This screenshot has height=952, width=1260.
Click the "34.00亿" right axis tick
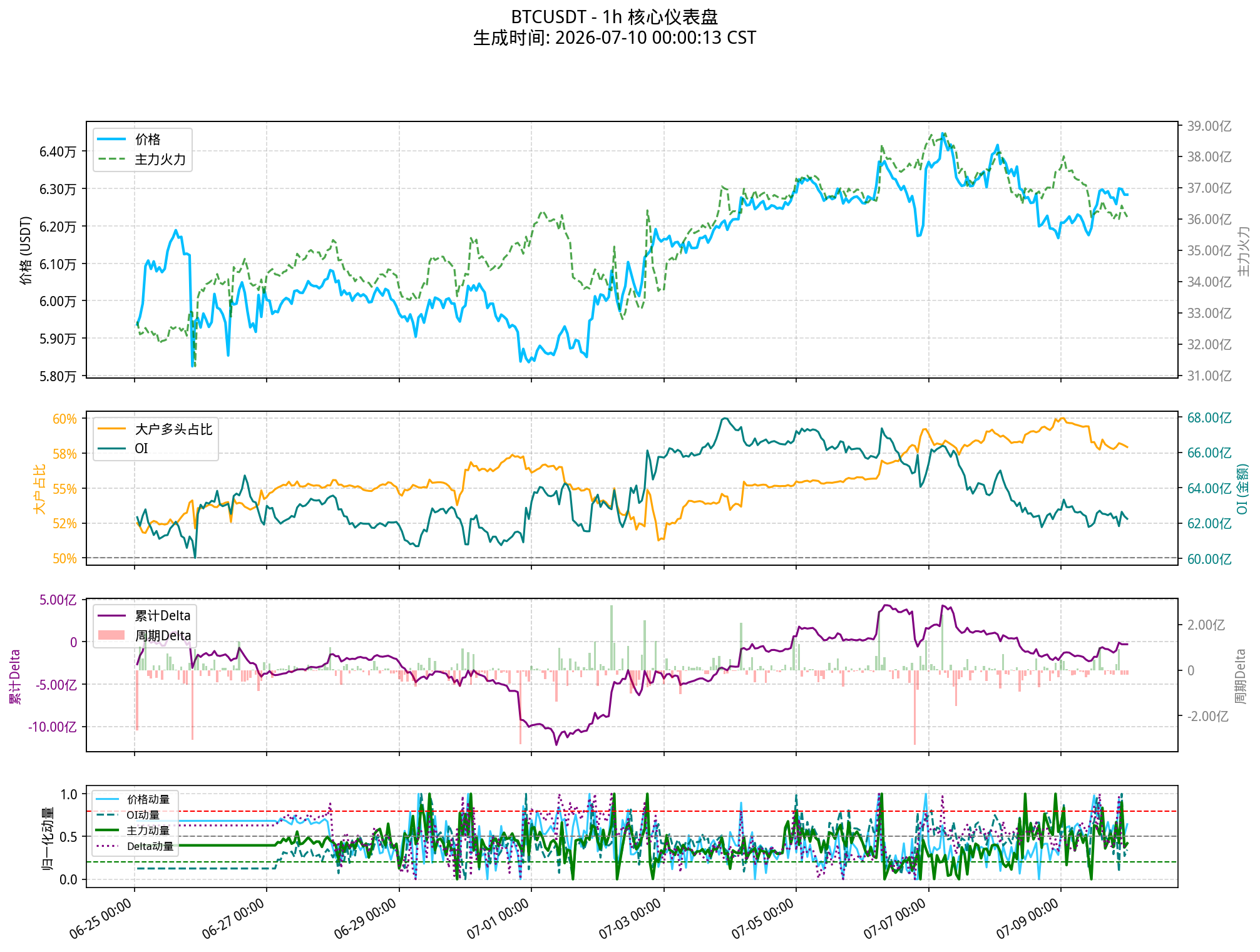click(1209, 282)
